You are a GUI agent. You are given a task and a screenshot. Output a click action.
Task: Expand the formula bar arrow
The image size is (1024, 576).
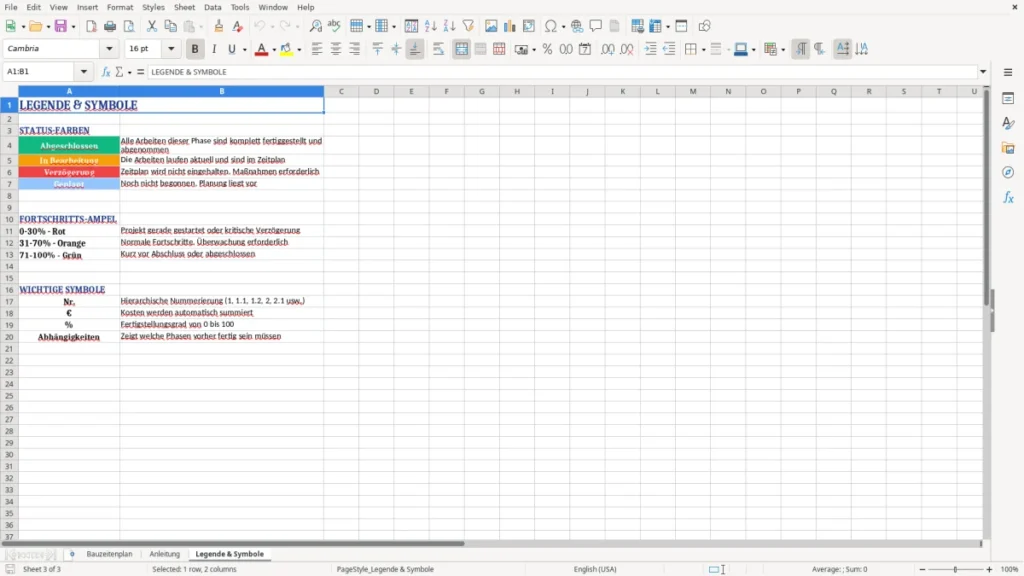pyautogui.click(x=983, y=72)
